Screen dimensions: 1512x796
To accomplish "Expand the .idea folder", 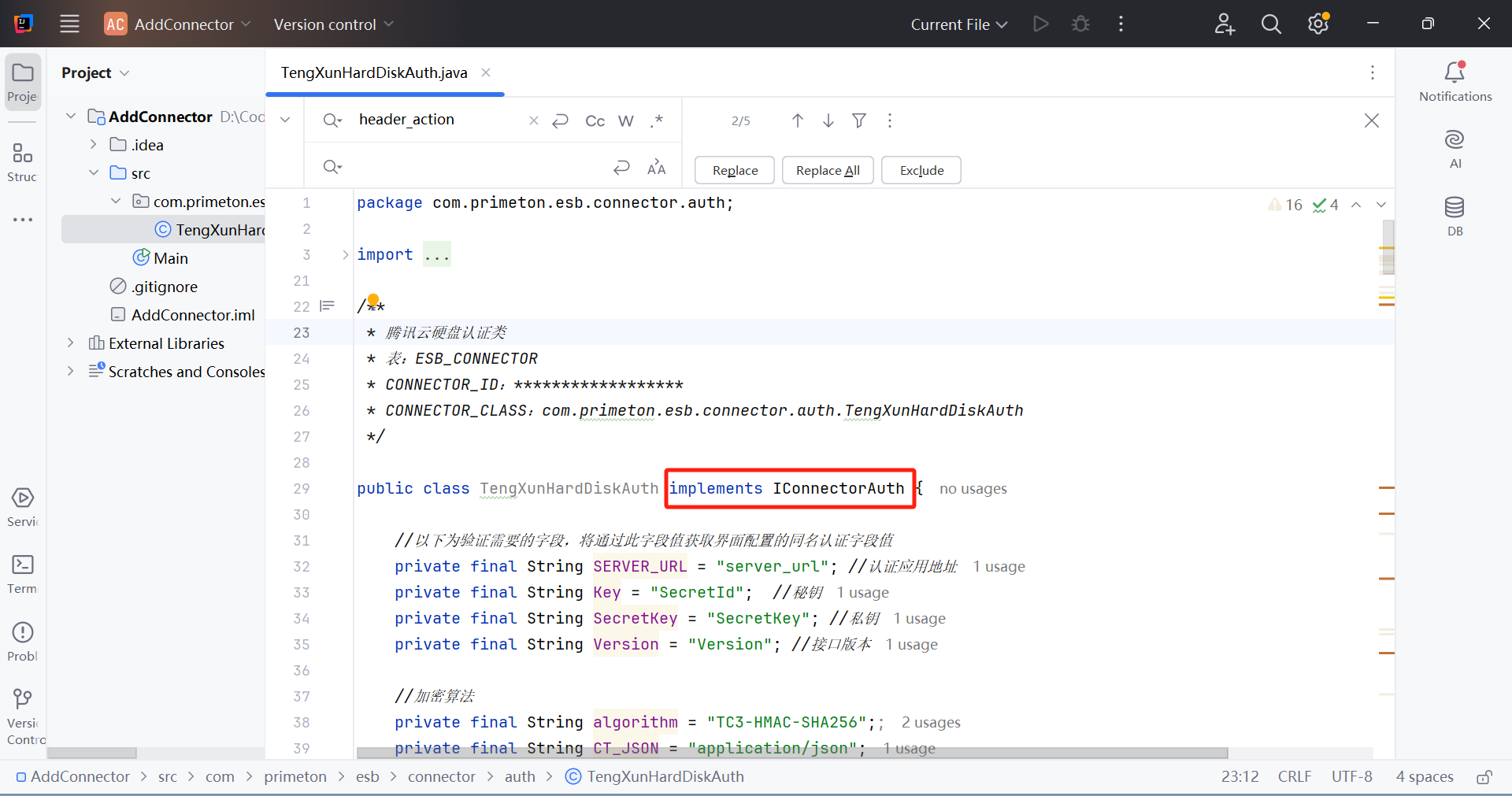I will pyautogui.click(x=94, y=145).
